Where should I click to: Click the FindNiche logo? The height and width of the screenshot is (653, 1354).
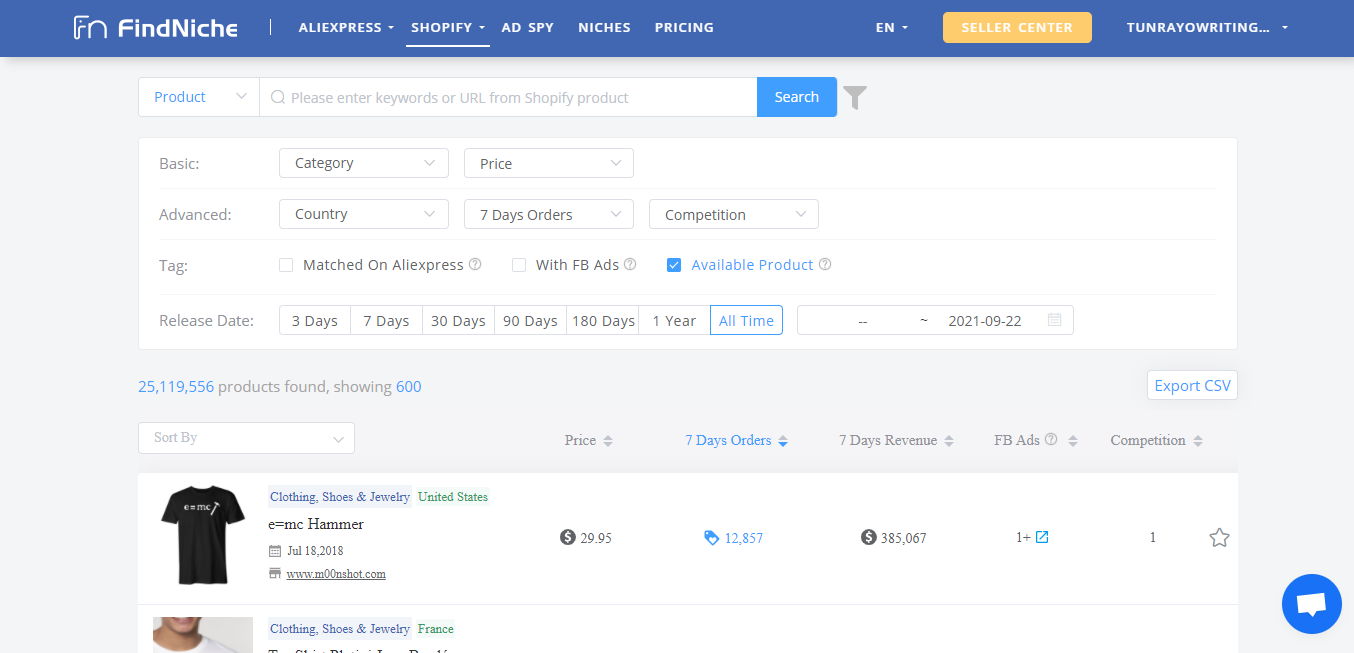tap(155, 27)
